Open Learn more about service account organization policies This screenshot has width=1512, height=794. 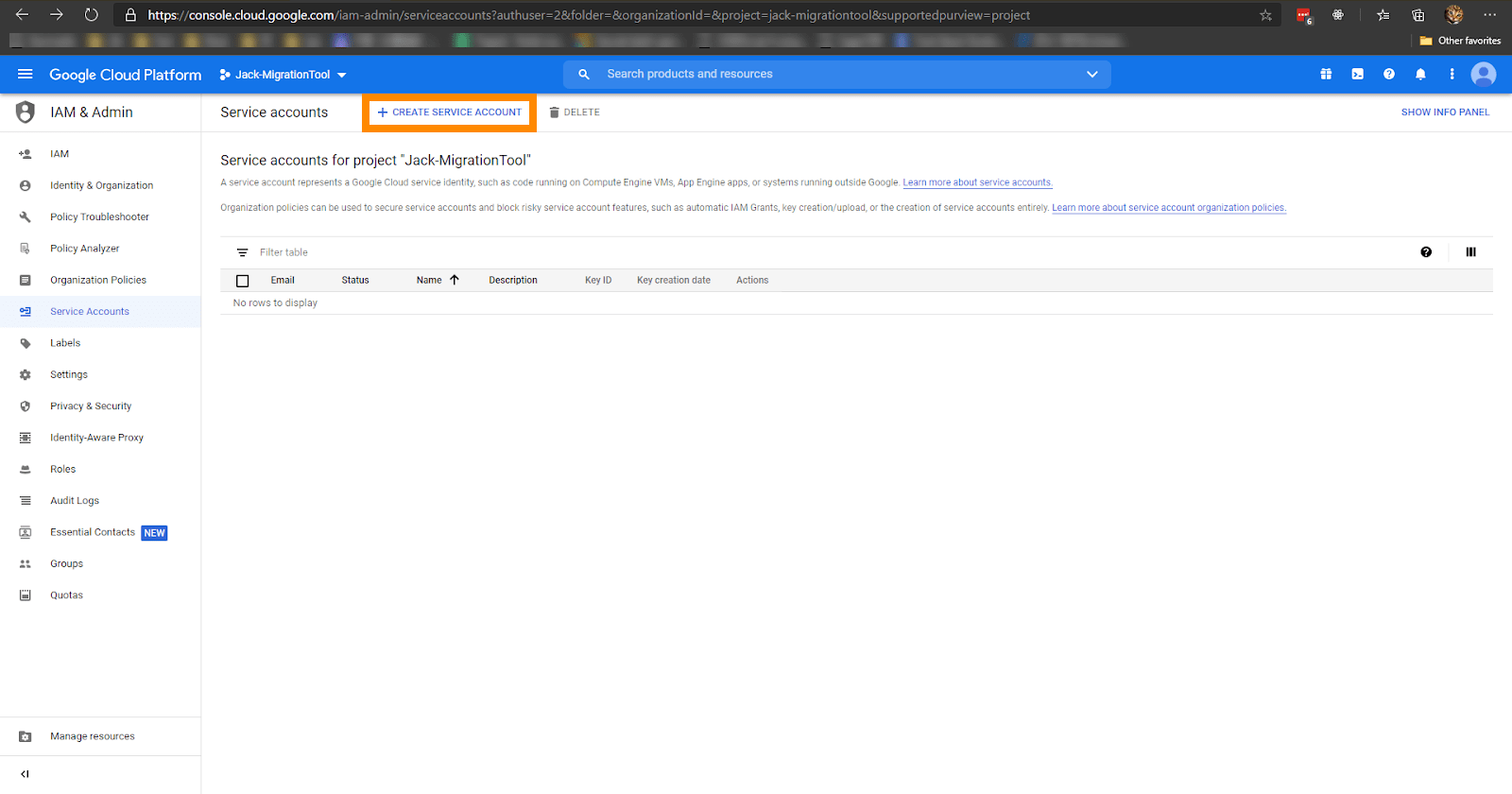coord(1169,208)
